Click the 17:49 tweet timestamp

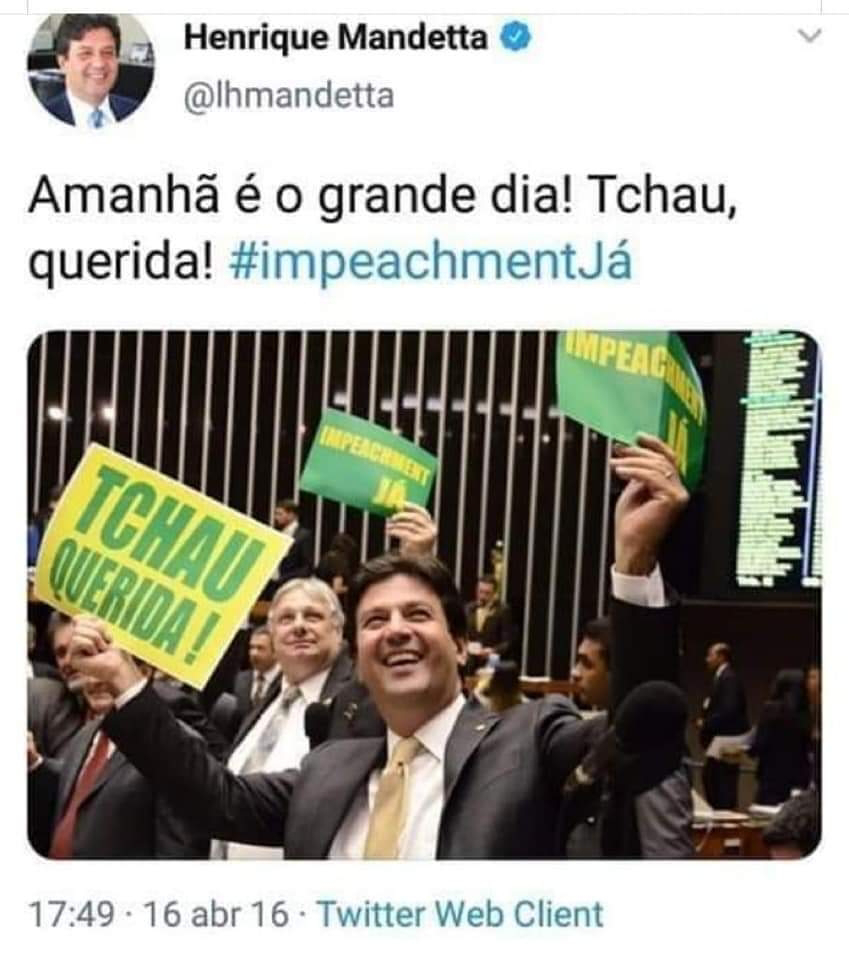point(72,915)
